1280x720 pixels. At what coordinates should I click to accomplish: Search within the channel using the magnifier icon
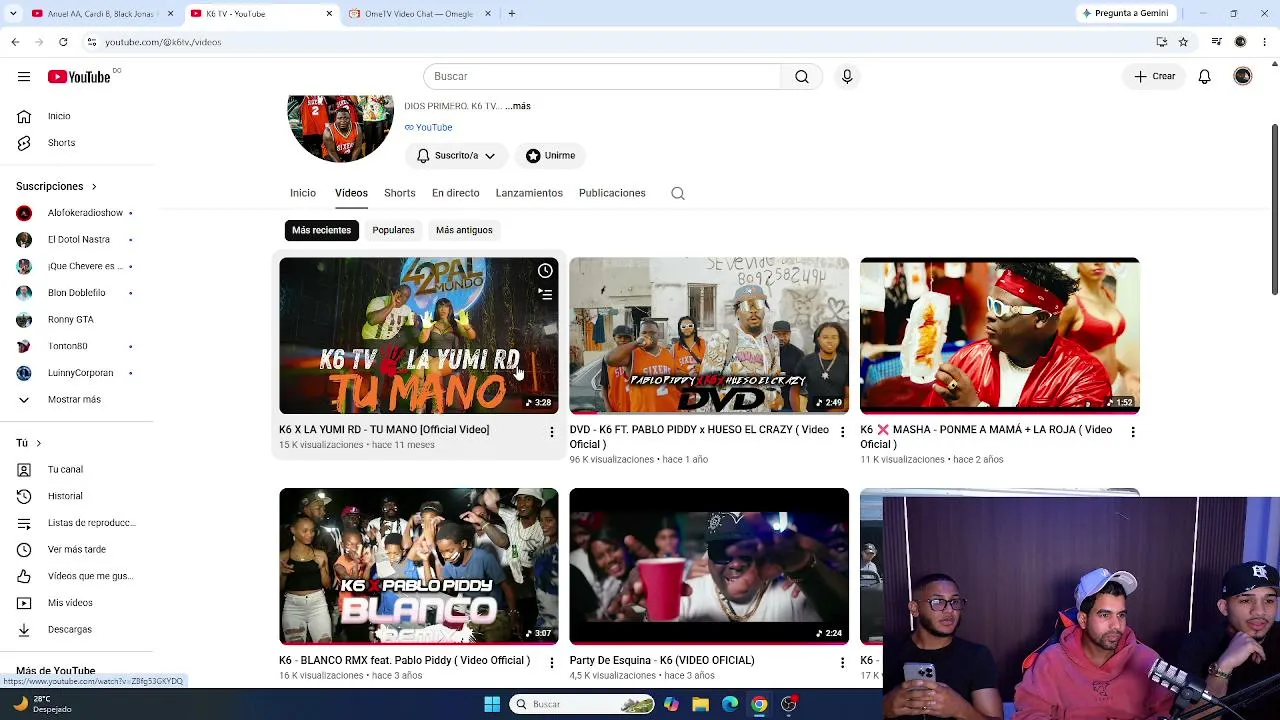(678, 194)
